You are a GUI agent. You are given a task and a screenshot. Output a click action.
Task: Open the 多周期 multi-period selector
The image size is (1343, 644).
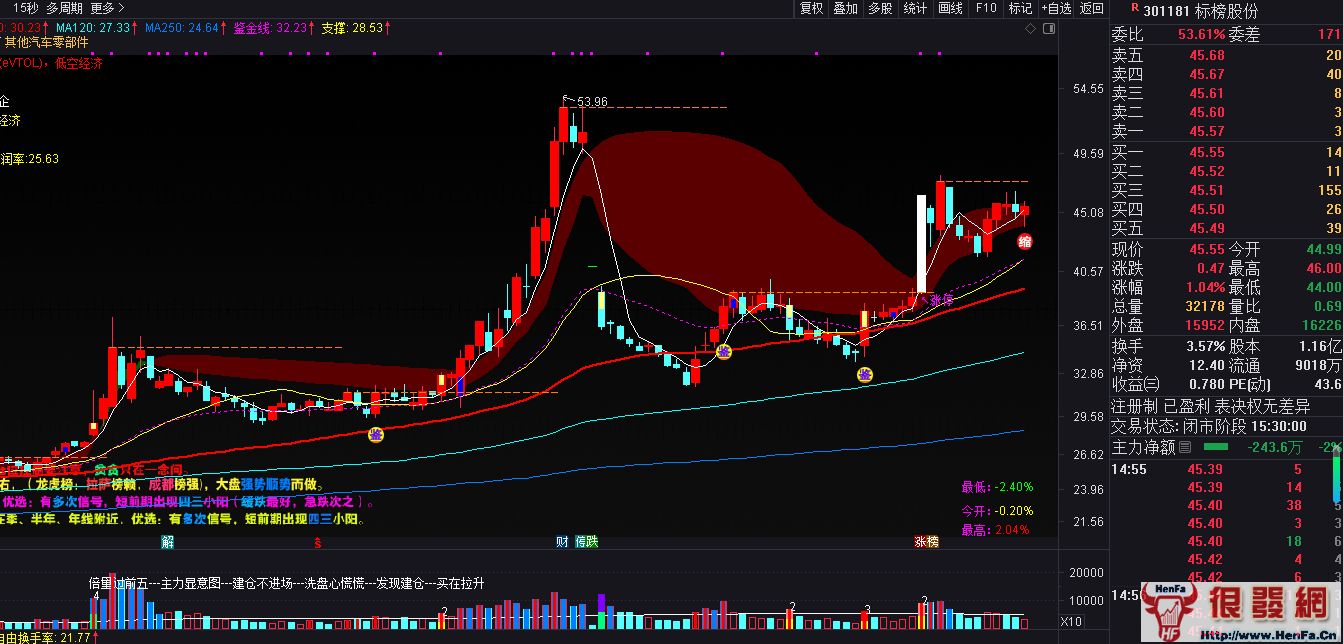(x=64, y=8)
